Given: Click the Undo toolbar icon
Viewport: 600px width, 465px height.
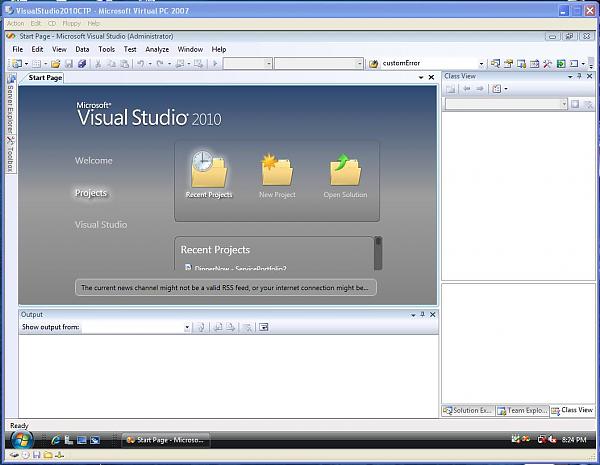Looking at the screenshot, I should tap(141, 64).
